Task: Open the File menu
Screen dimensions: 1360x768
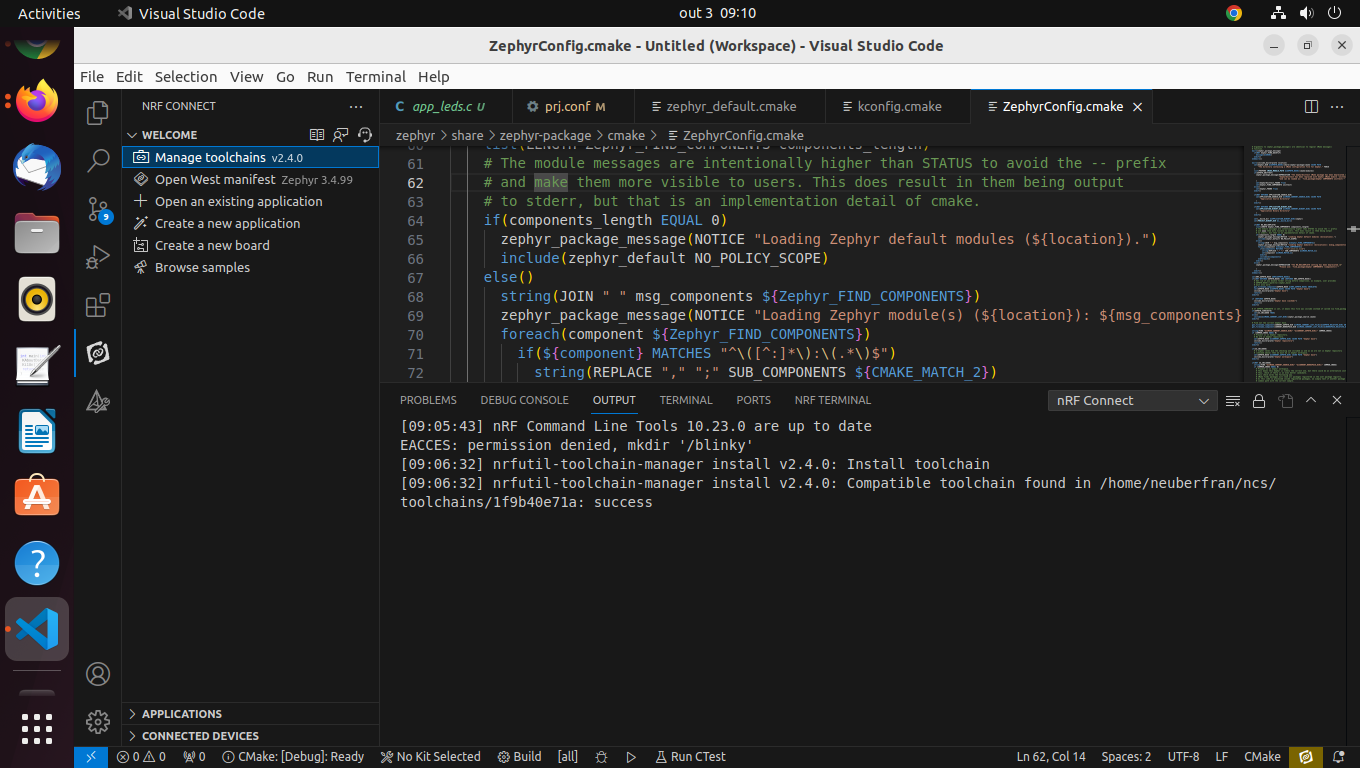Action: tap(92, 77)
